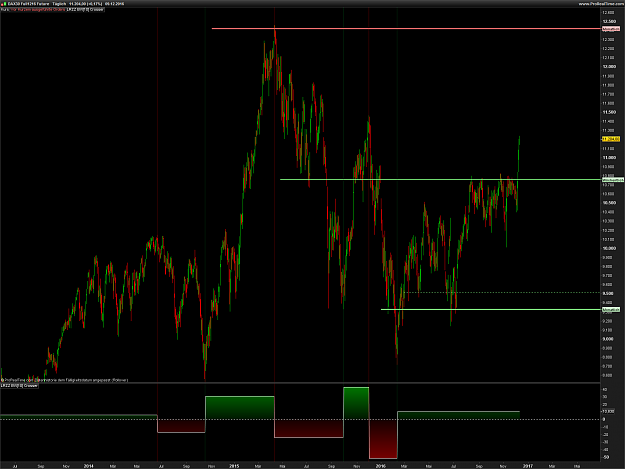Click the red recently executed orders text
The image size is (625, 469).
click(38, 9)
